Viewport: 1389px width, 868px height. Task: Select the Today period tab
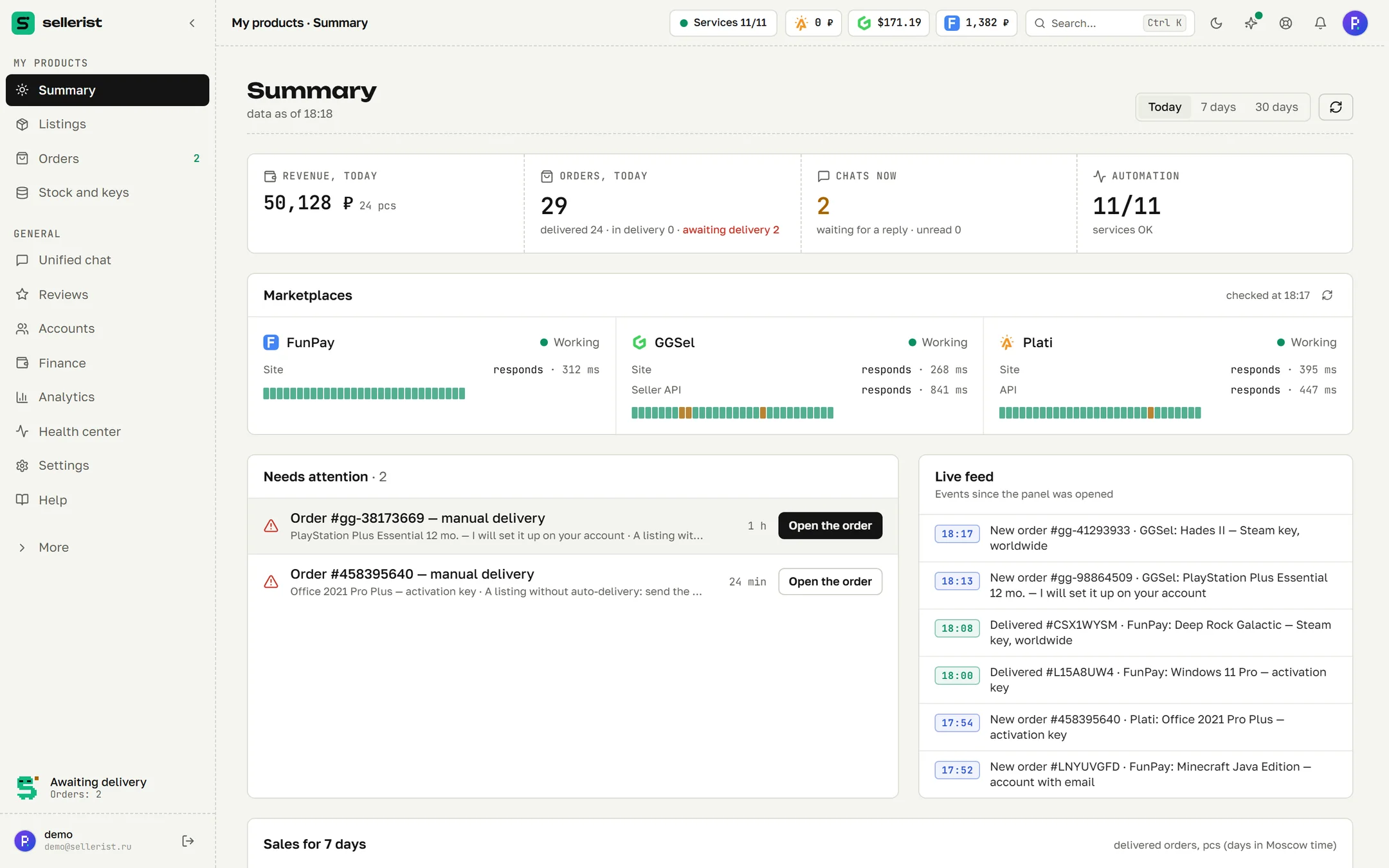pyautogui.click(x=1165, y=107)
